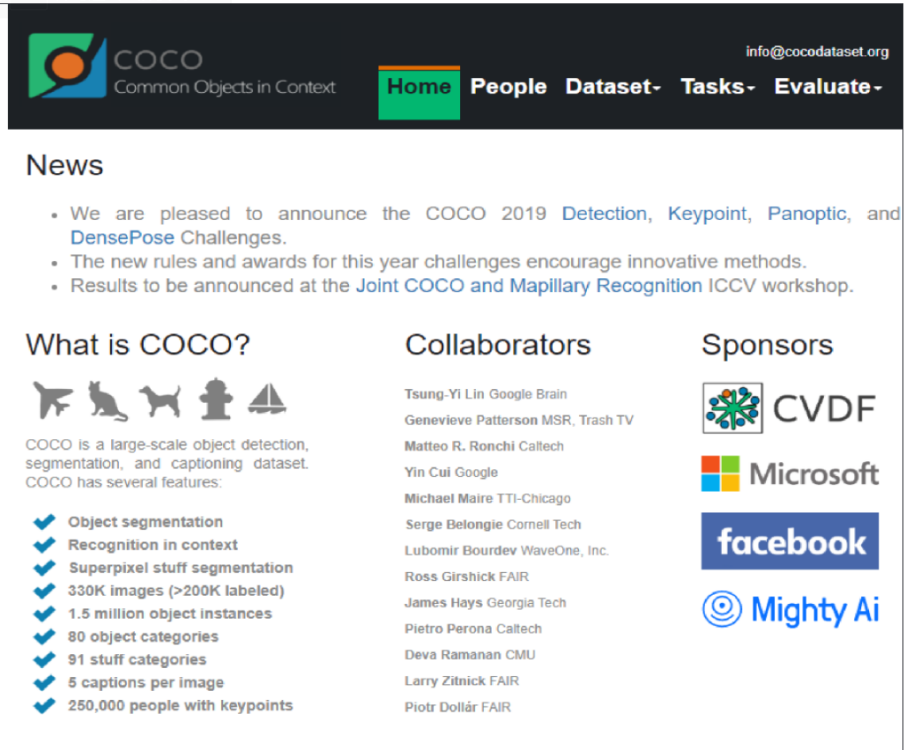Click the checkmark beside 5 captions per image
The width and height of the screenshot is (906, 750).
[x=44, y=683]
